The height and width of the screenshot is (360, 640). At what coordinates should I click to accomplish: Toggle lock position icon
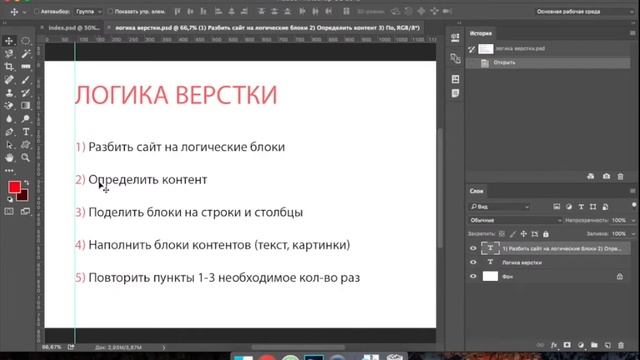[x=524, y=234]
